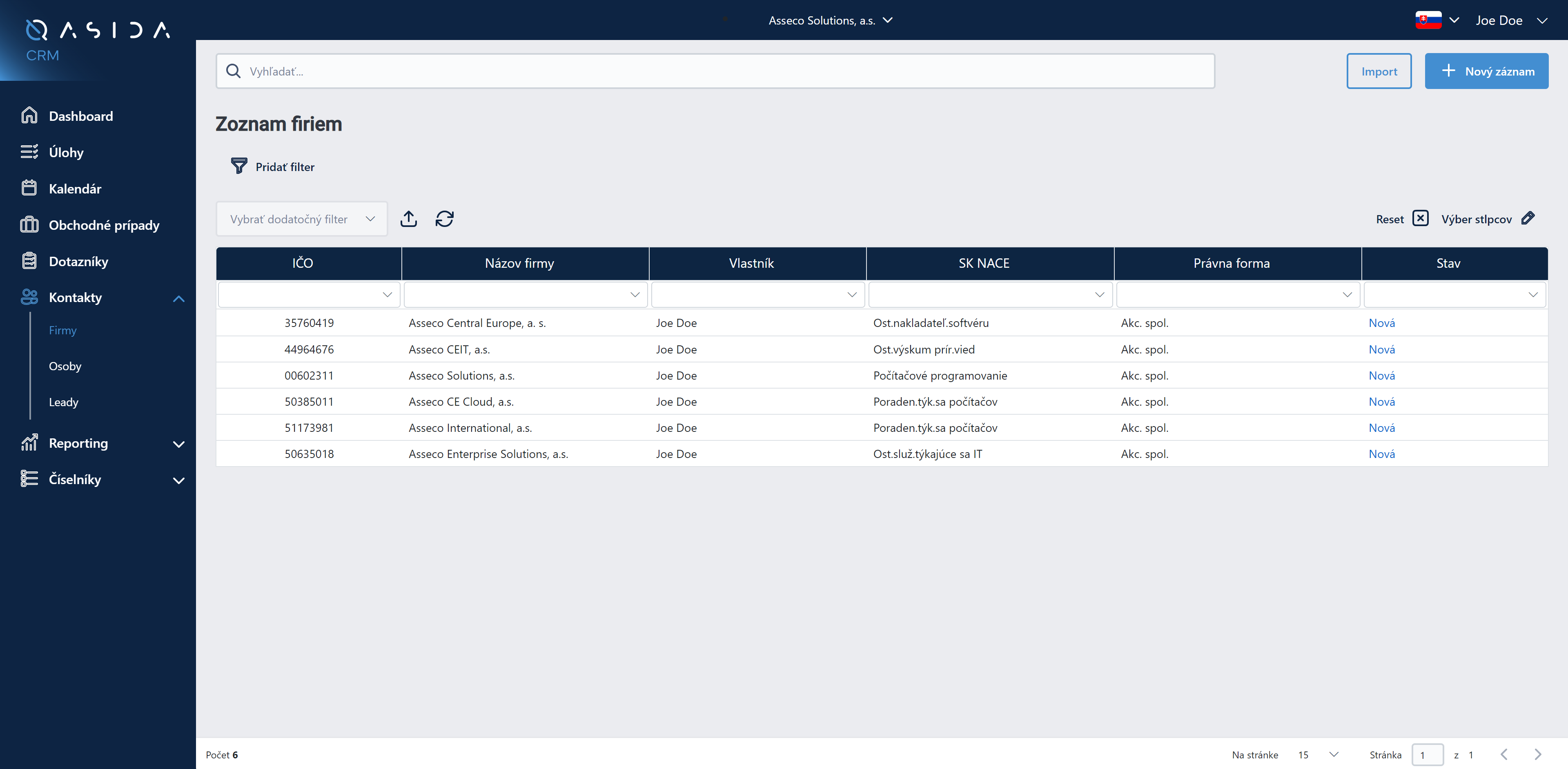Click the Slovak flag icon
The width and height of the screenshot is (1568, 769).
click(1428, 20)
